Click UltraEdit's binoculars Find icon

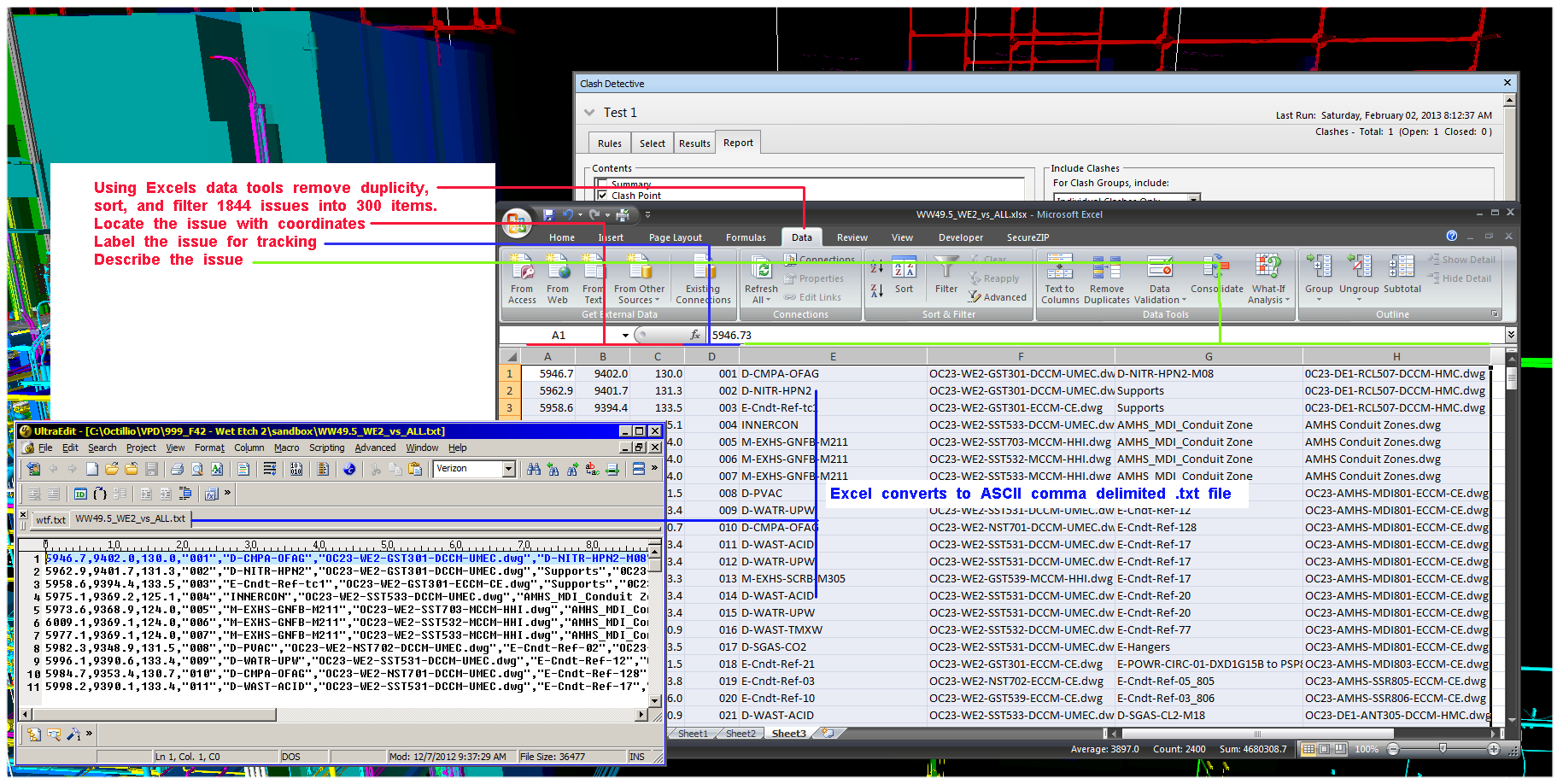[x=534, y=469]
